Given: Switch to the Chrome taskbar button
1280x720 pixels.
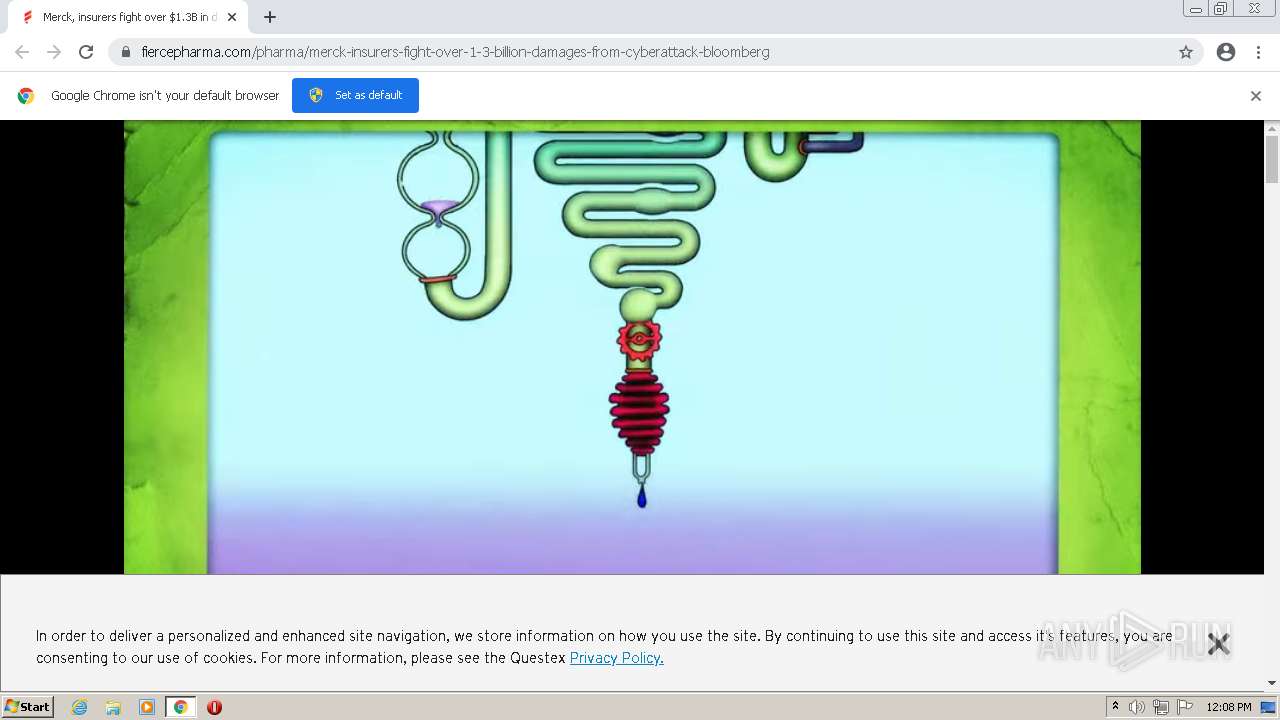Looking at the screenshot, I should [181, 707].
